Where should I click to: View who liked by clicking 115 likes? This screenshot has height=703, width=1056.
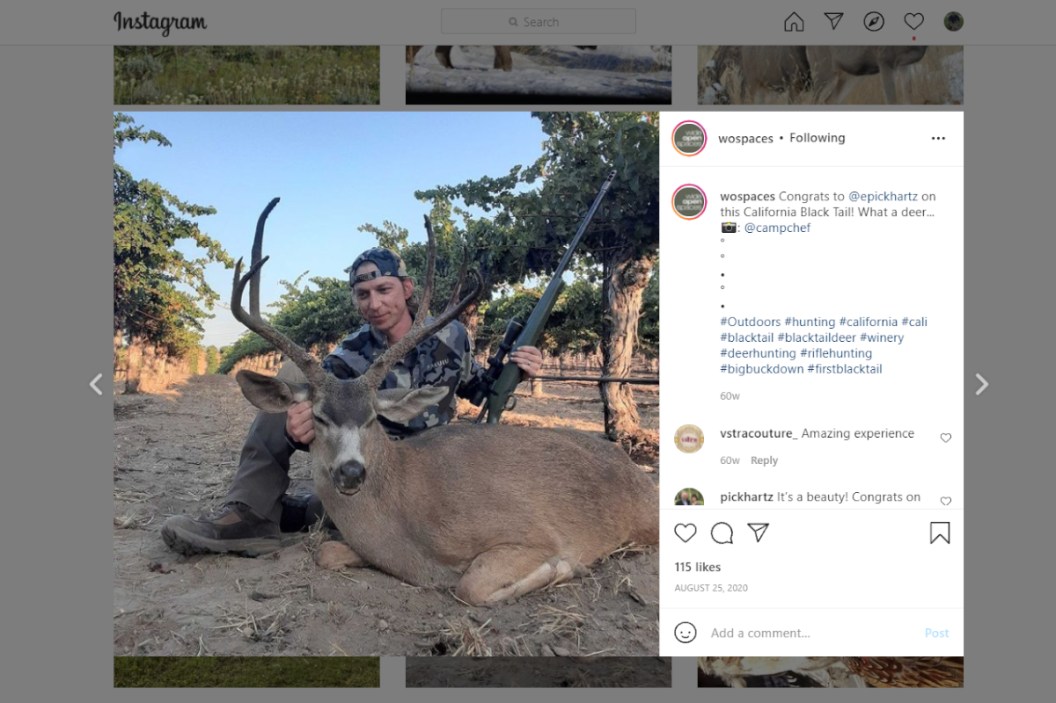(x=697, y=566)
